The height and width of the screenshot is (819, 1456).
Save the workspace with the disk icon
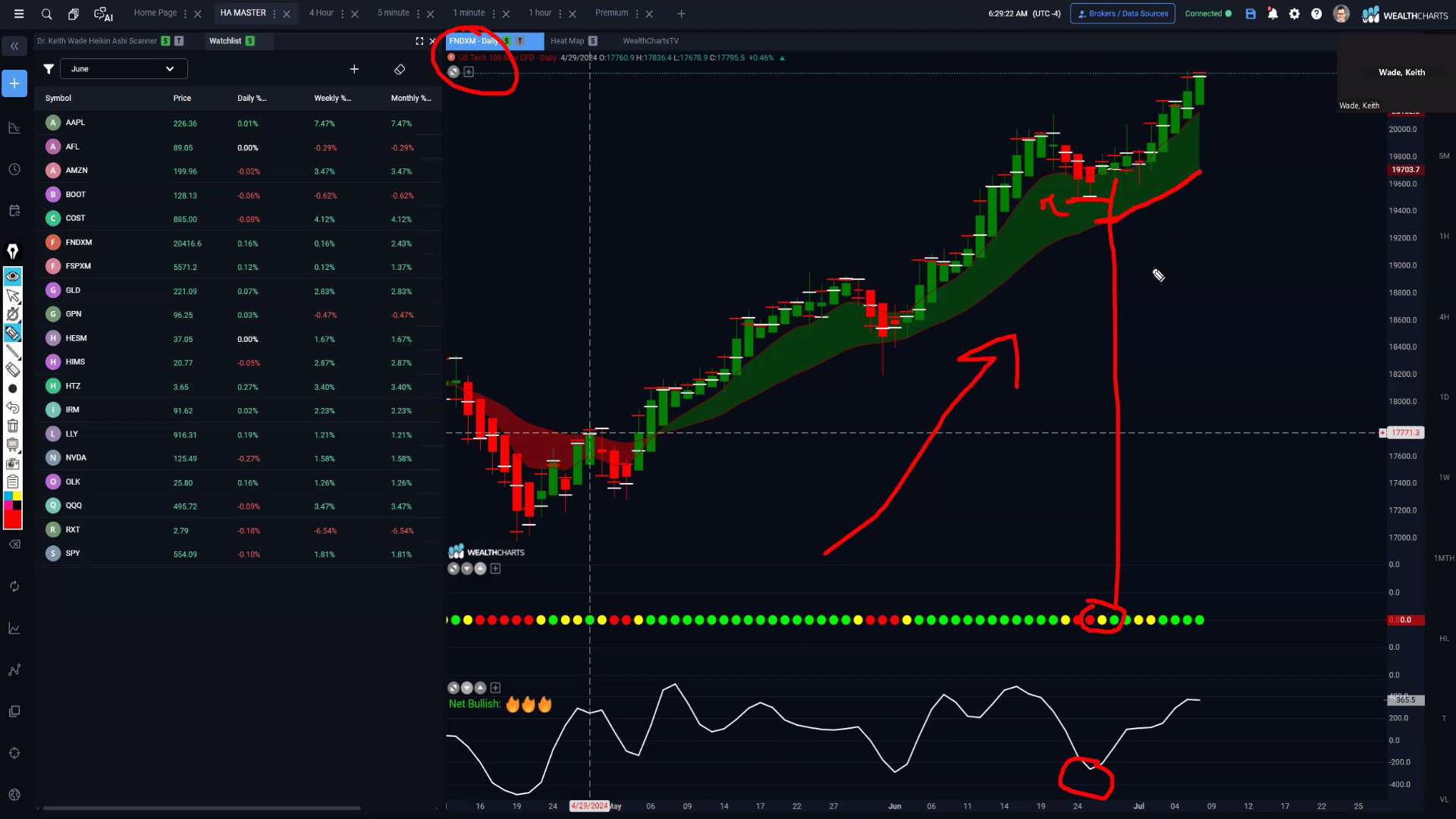pyautogui.click(x=1250, y=14)
